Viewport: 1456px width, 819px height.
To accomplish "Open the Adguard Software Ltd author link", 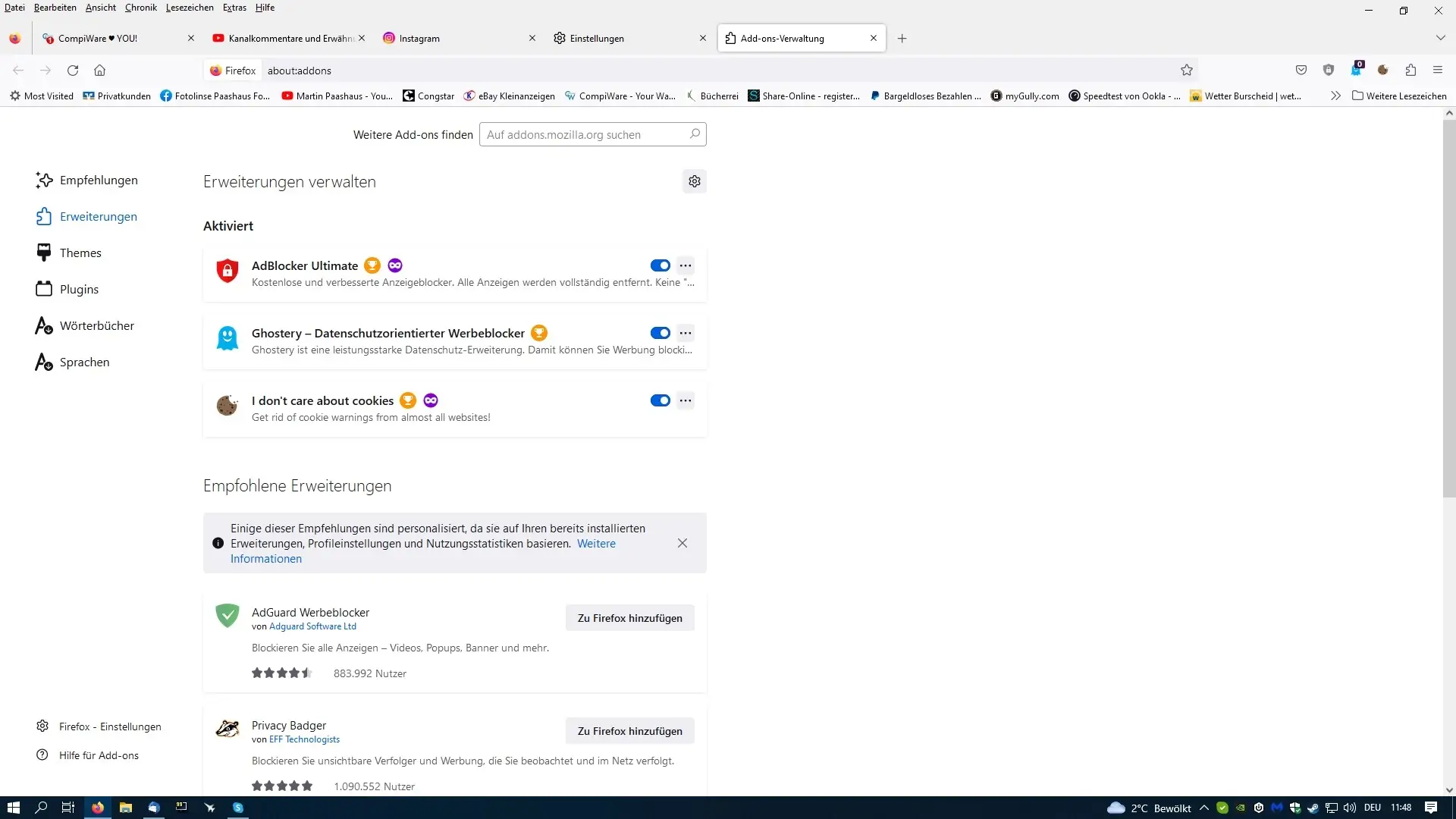I will [x=312, y=626].
